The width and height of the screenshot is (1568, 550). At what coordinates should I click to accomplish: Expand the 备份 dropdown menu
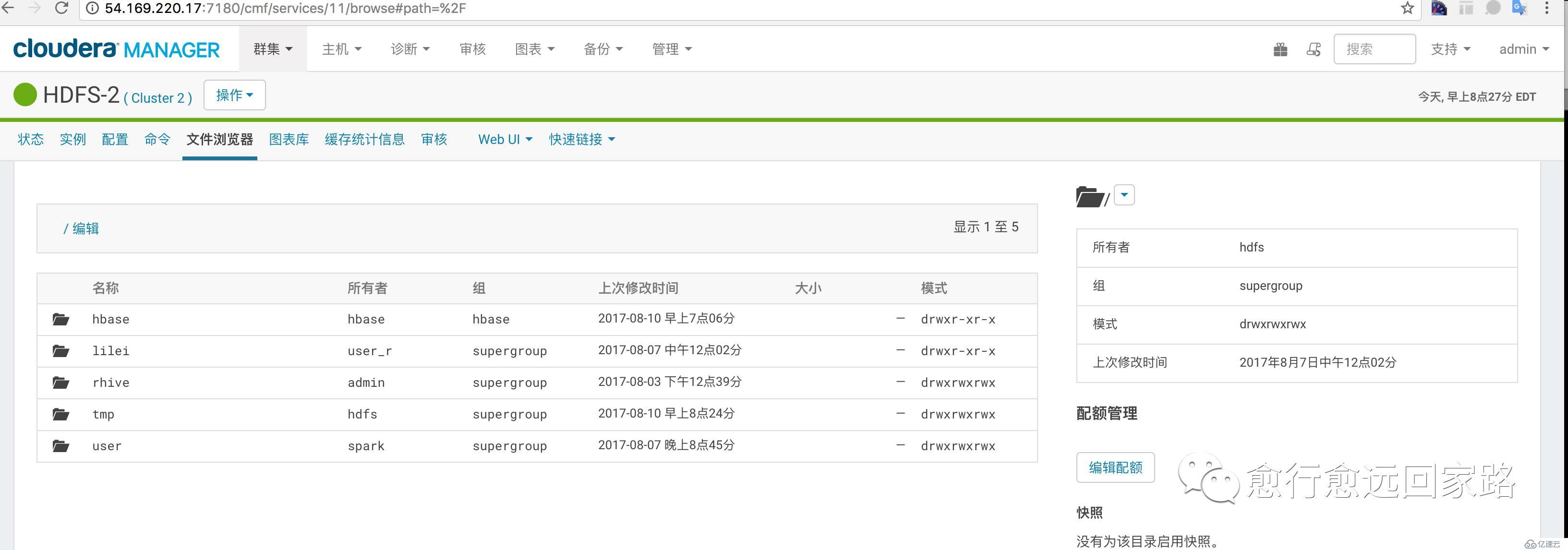click(603, 49)
